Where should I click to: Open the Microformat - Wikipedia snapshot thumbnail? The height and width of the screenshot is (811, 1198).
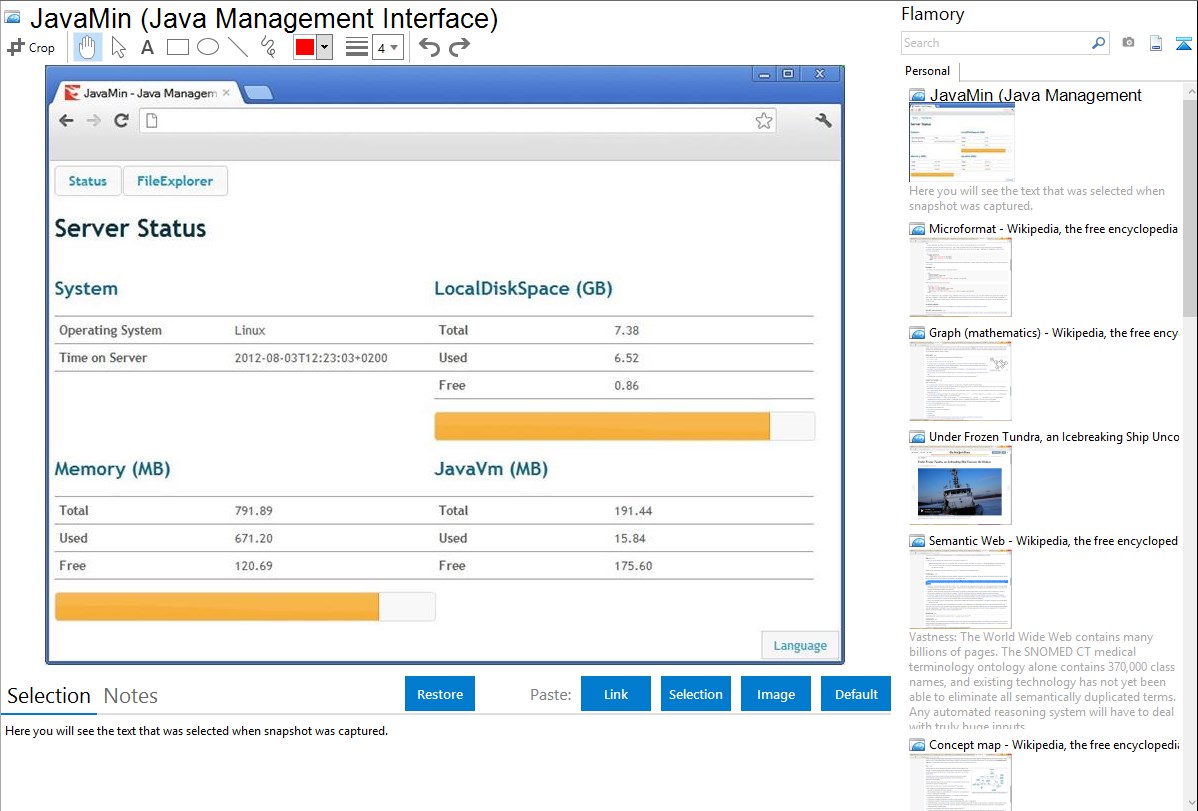tap(960, 277)
